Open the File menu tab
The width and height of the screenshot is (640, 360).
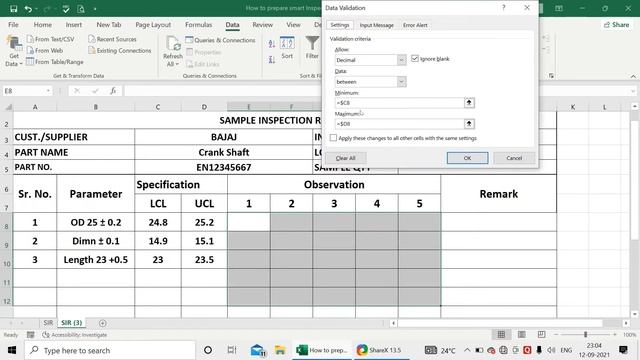pyautogui.click(x=13, y=25)
